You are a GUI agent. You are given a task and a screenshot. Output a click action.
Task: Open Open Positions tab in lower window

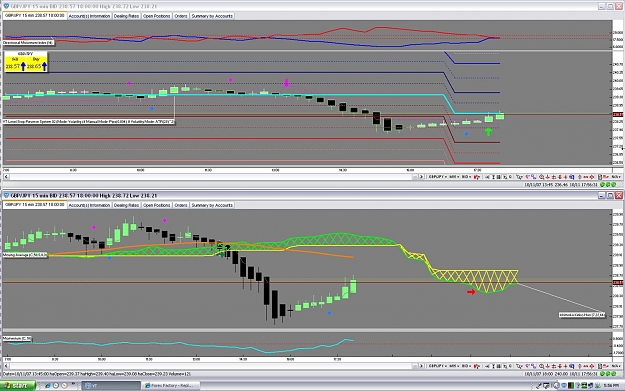[157, 205]
